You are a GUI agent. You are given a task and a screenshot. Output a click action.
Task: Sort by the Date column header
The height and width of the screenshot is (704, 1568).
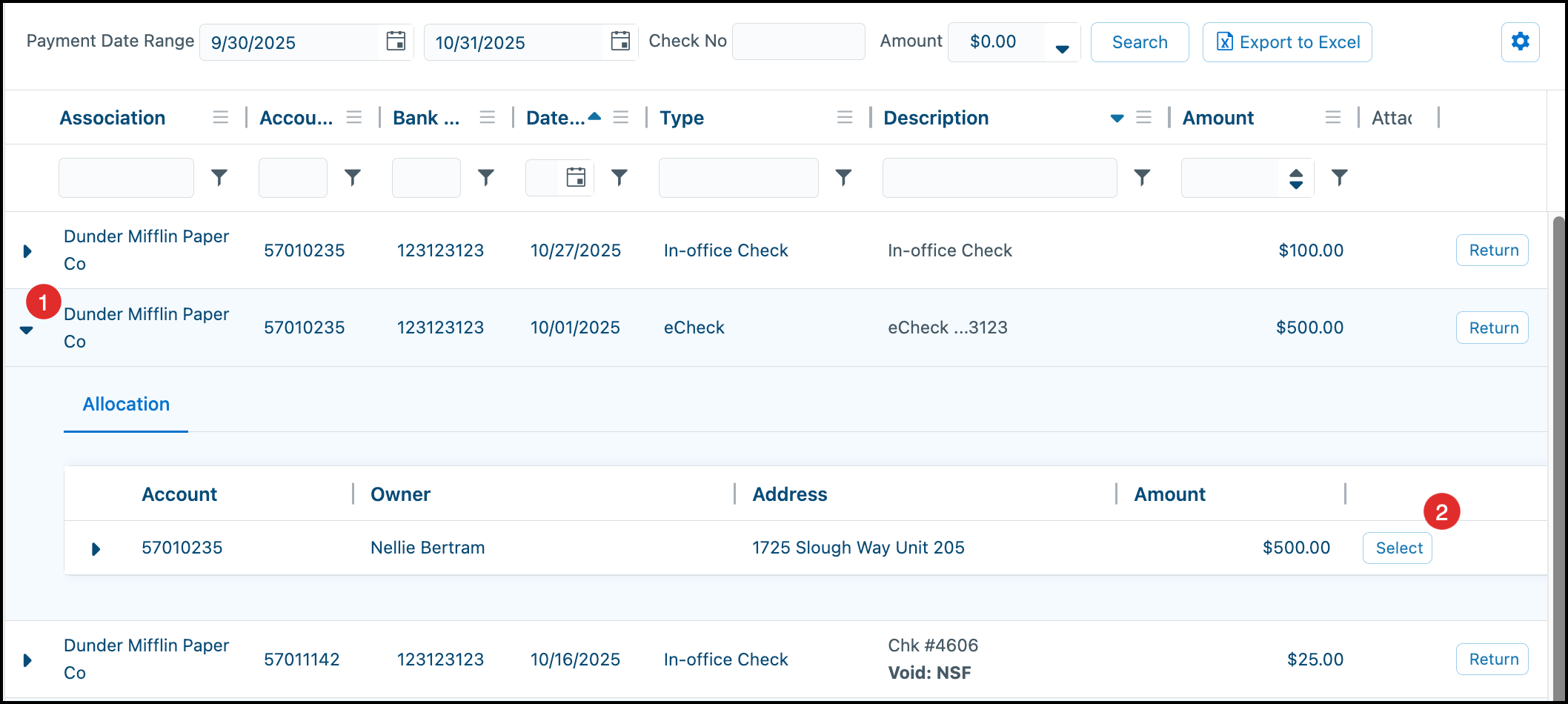pyautogui.click(x=554, y=118)
